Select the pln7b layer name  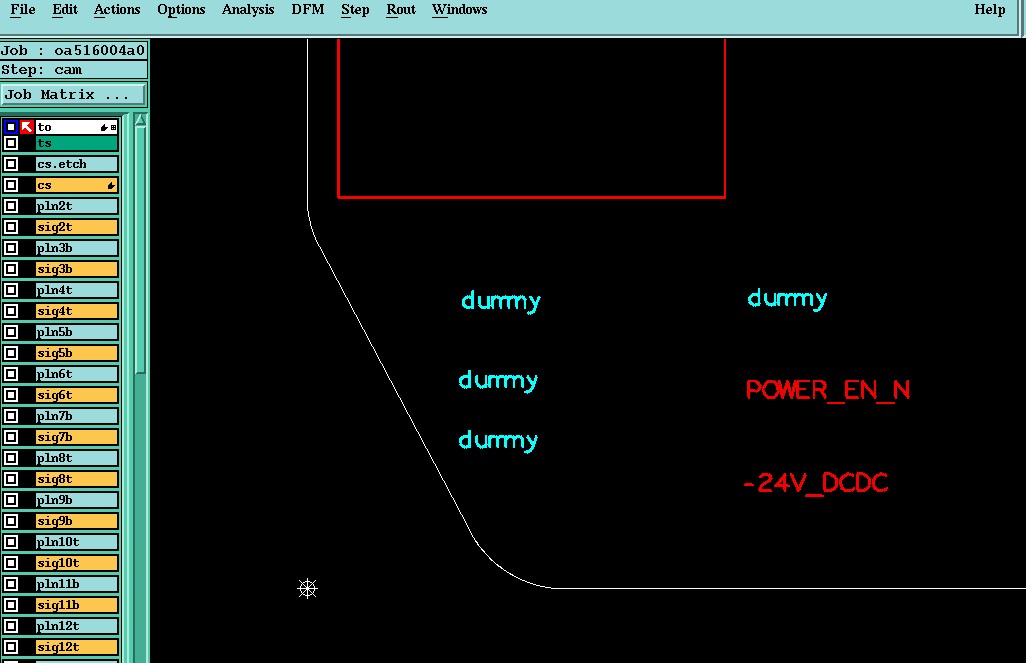point(77,416)
